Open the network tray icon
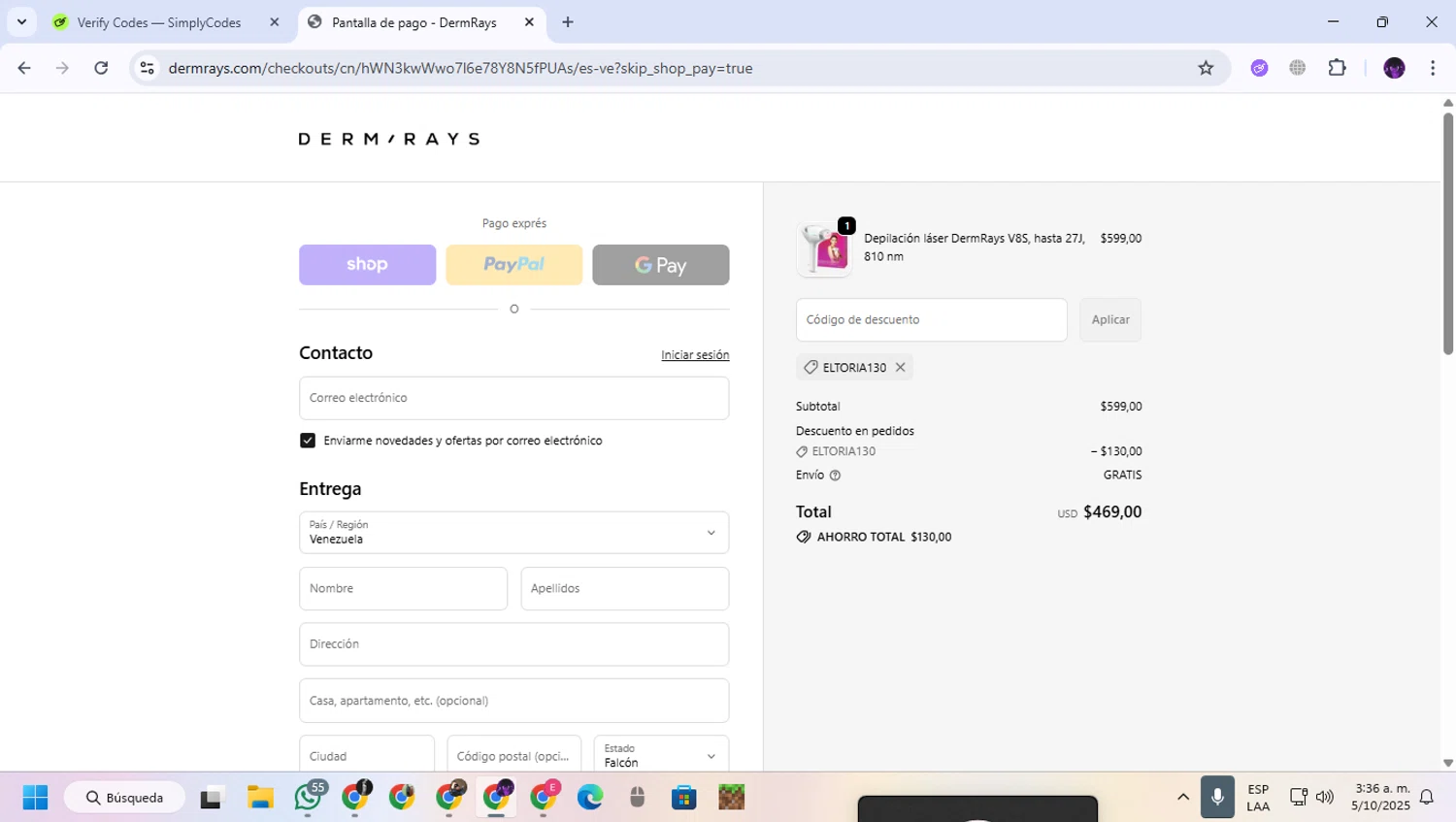Image resolution: width=1456 pixels, height=822 pixels. click(1298, 798)
